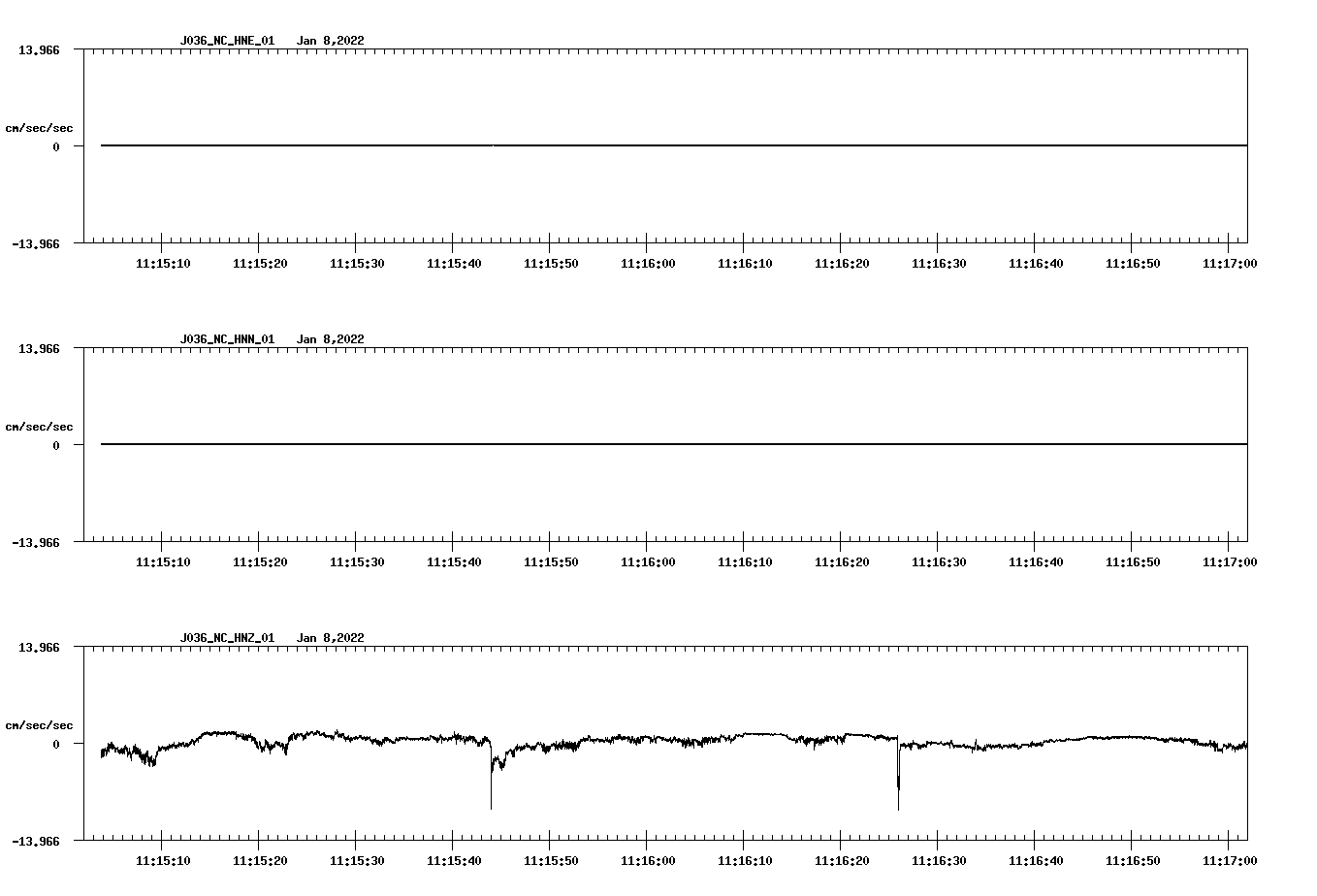Select the J036_NC_HNE_01 chart title
This screenshot has height=896, width=1317.
coord(227,41)
